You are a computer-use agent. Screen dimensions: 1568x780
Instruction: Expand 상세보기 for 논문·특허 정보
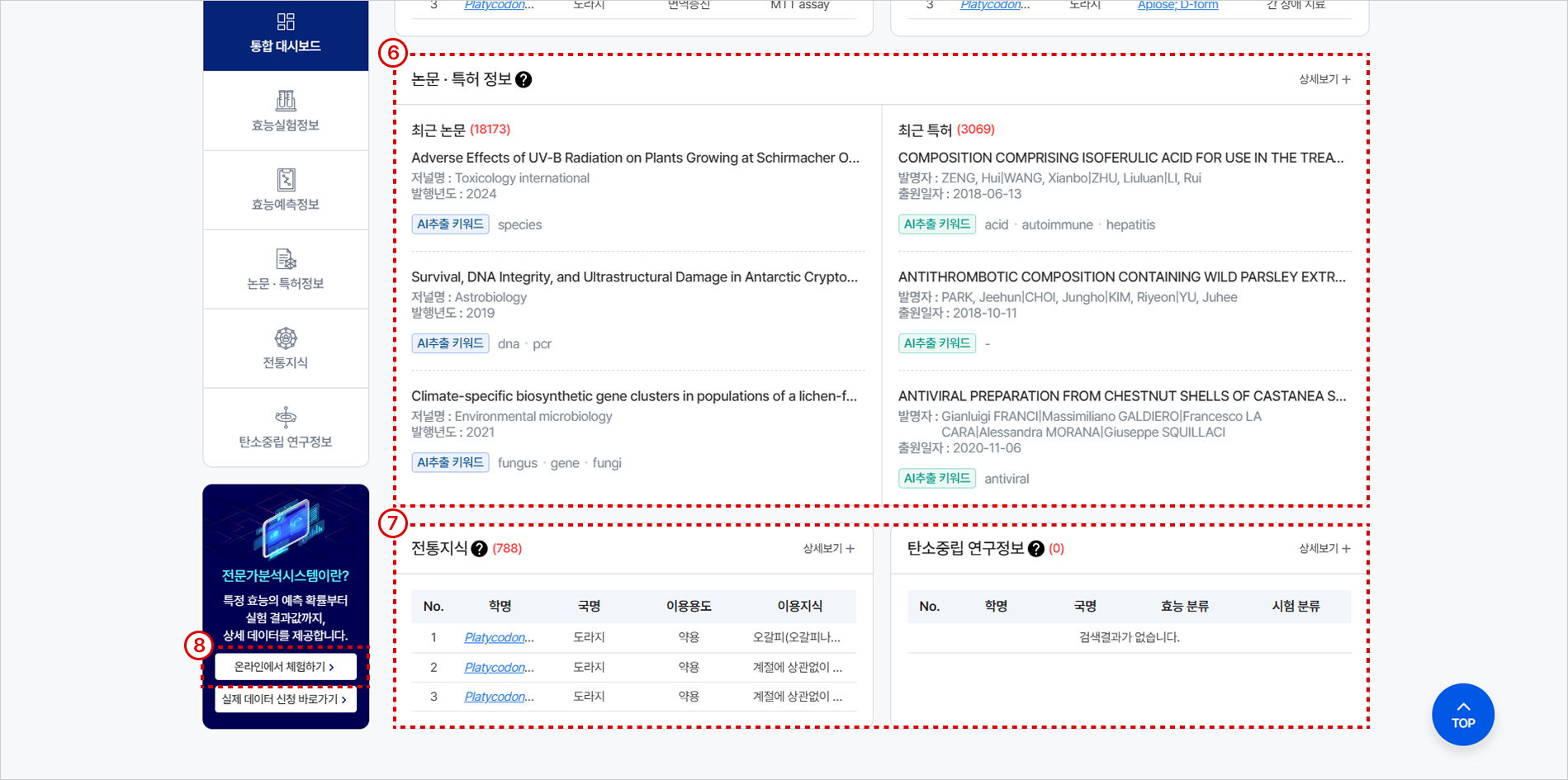pyautogui.click(x=1323, y=79)
